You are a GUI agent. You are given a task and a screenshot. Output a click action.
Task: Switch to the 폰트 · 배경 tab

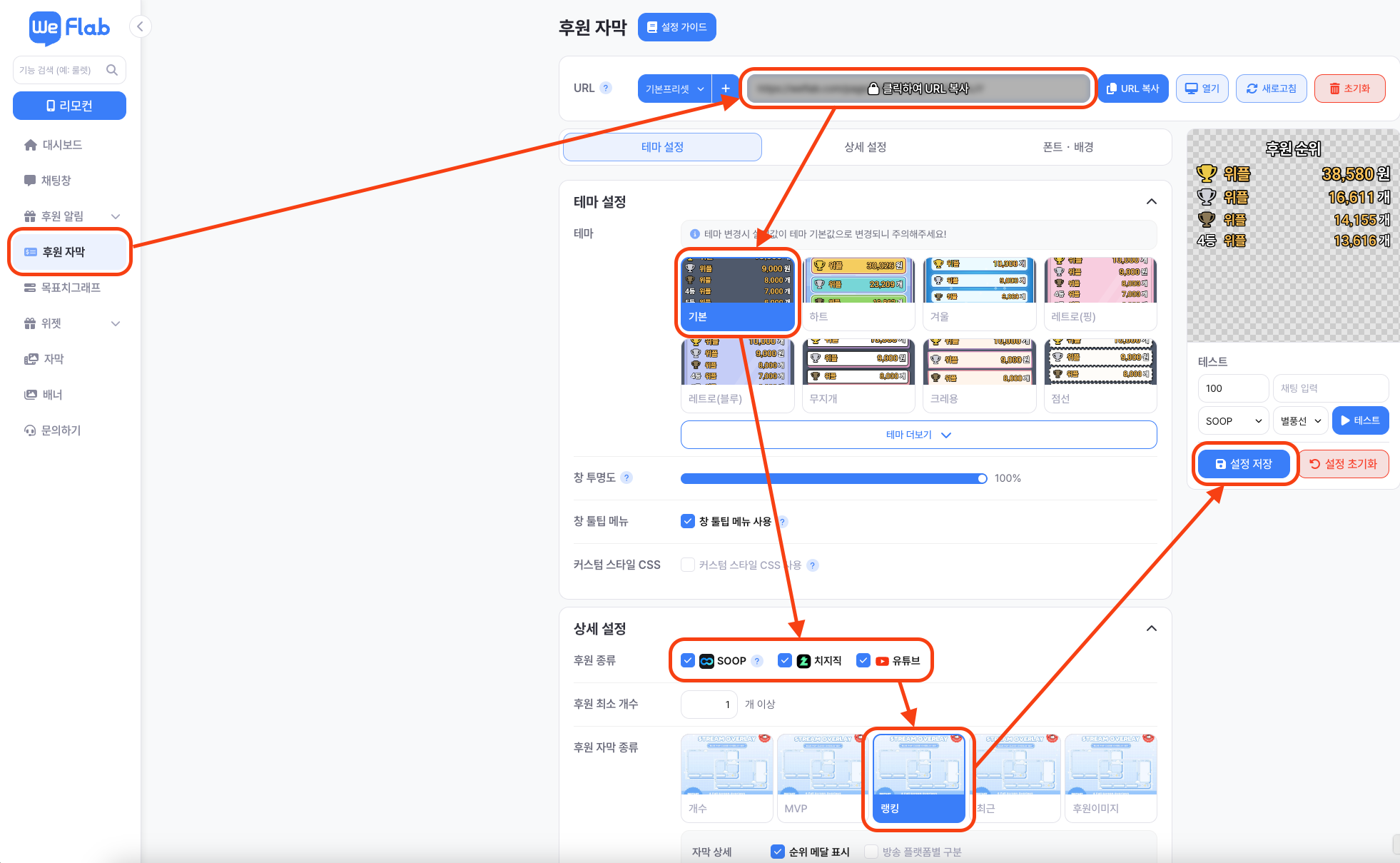1067,147
